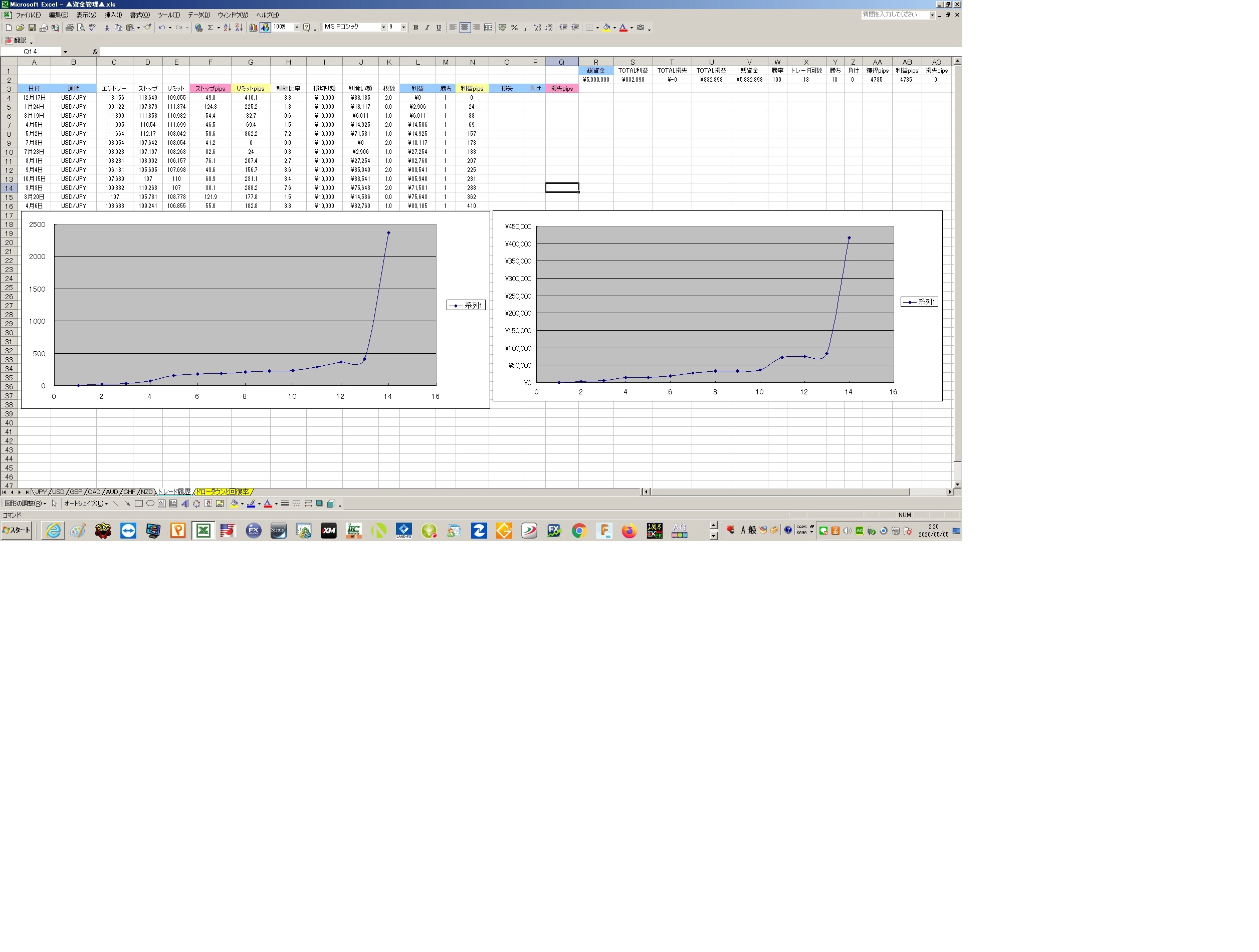Select the Oval shape tool

point(150,504)
